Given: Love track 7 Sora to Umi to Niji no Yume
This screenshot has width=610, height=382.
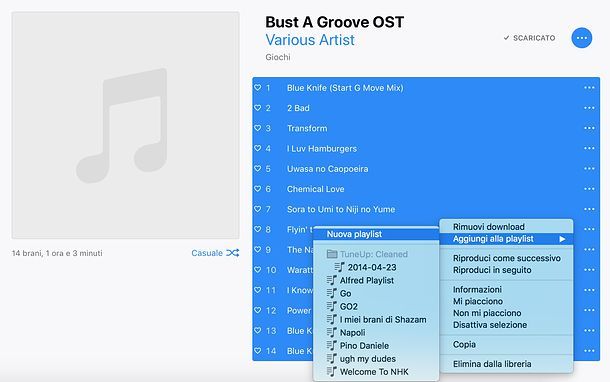Looking at the screenshot, I should pyautogui.click(x=258, y=209).
